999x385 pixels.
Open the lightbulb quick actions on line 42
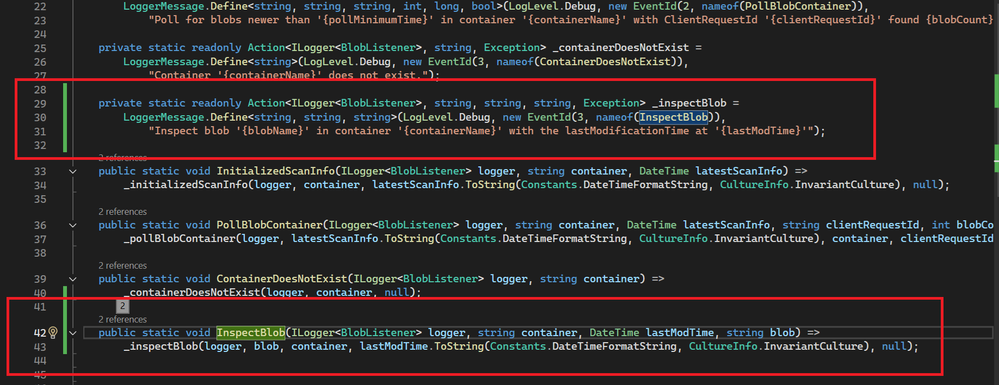(54, 332)
